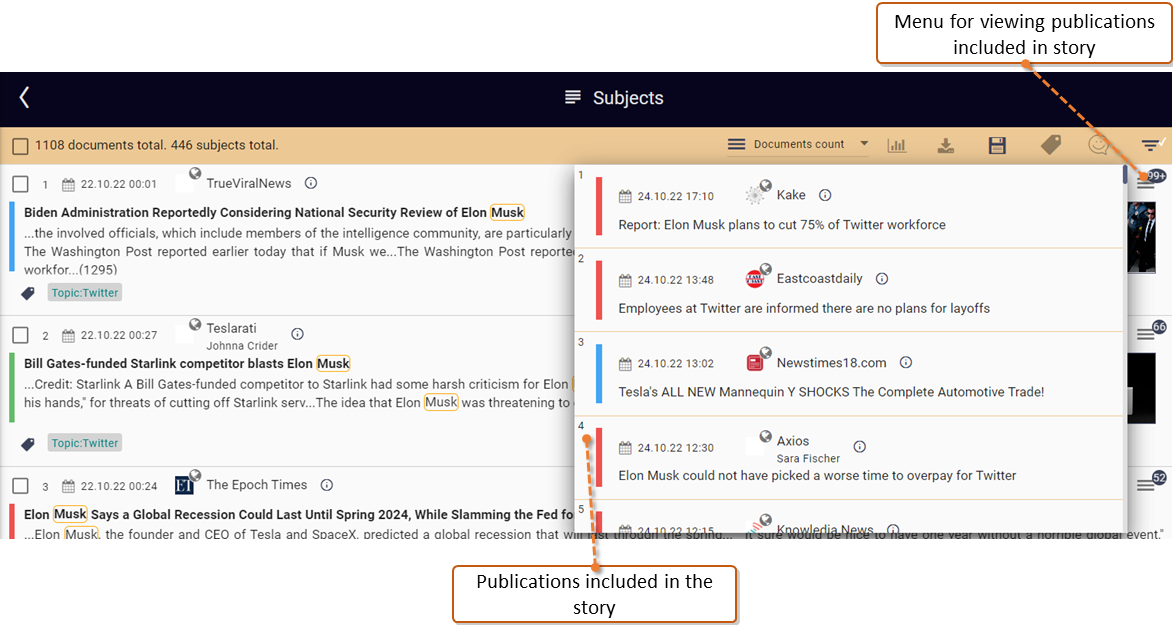Viewport: 1173px width, 625px height.
Task: Show info for Teslarati source
Action: pyautogui.click(x=297, y=334)
